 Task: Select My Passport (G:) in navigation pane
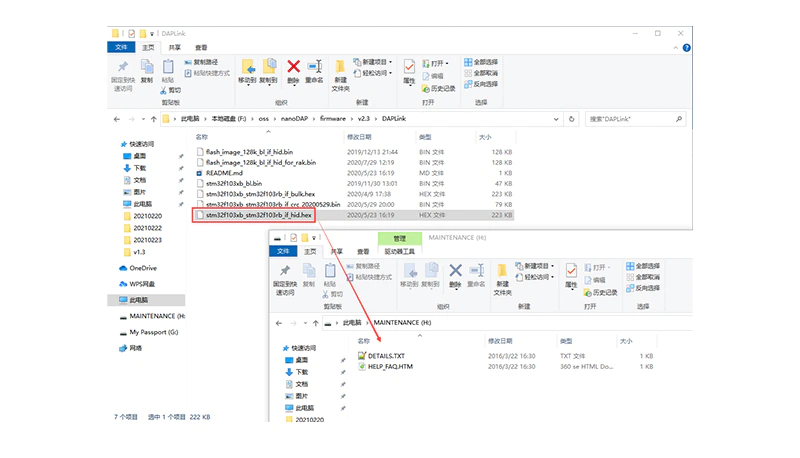pos(148,333)
